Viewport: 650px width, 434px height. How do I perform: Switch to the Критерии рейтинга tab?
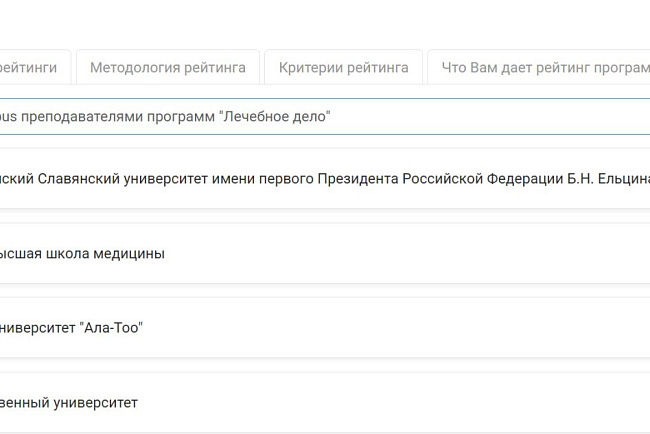pyautogui.click(x=343, y=68)
